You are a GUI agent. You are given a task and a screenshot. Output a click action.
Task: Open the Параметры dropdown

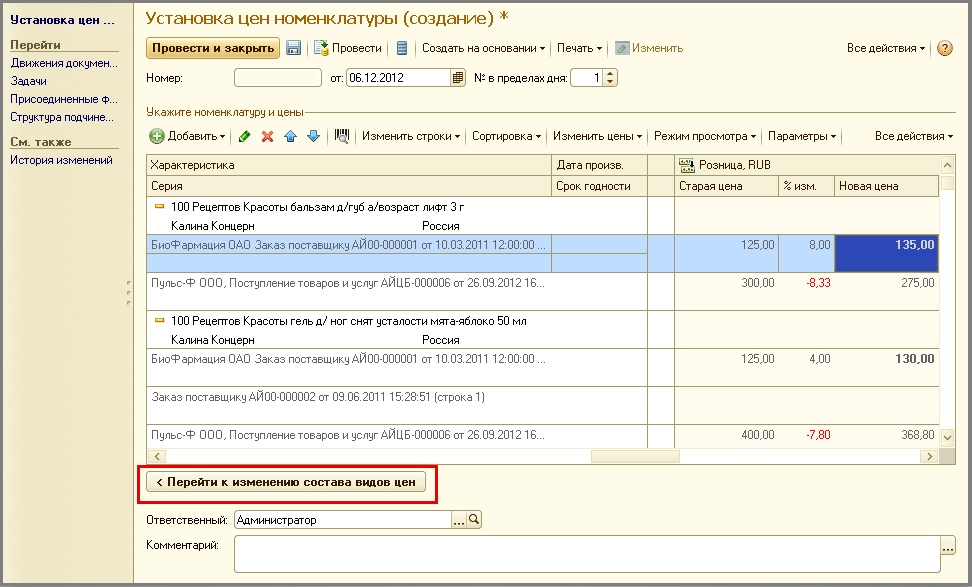[x=802, y=136]
